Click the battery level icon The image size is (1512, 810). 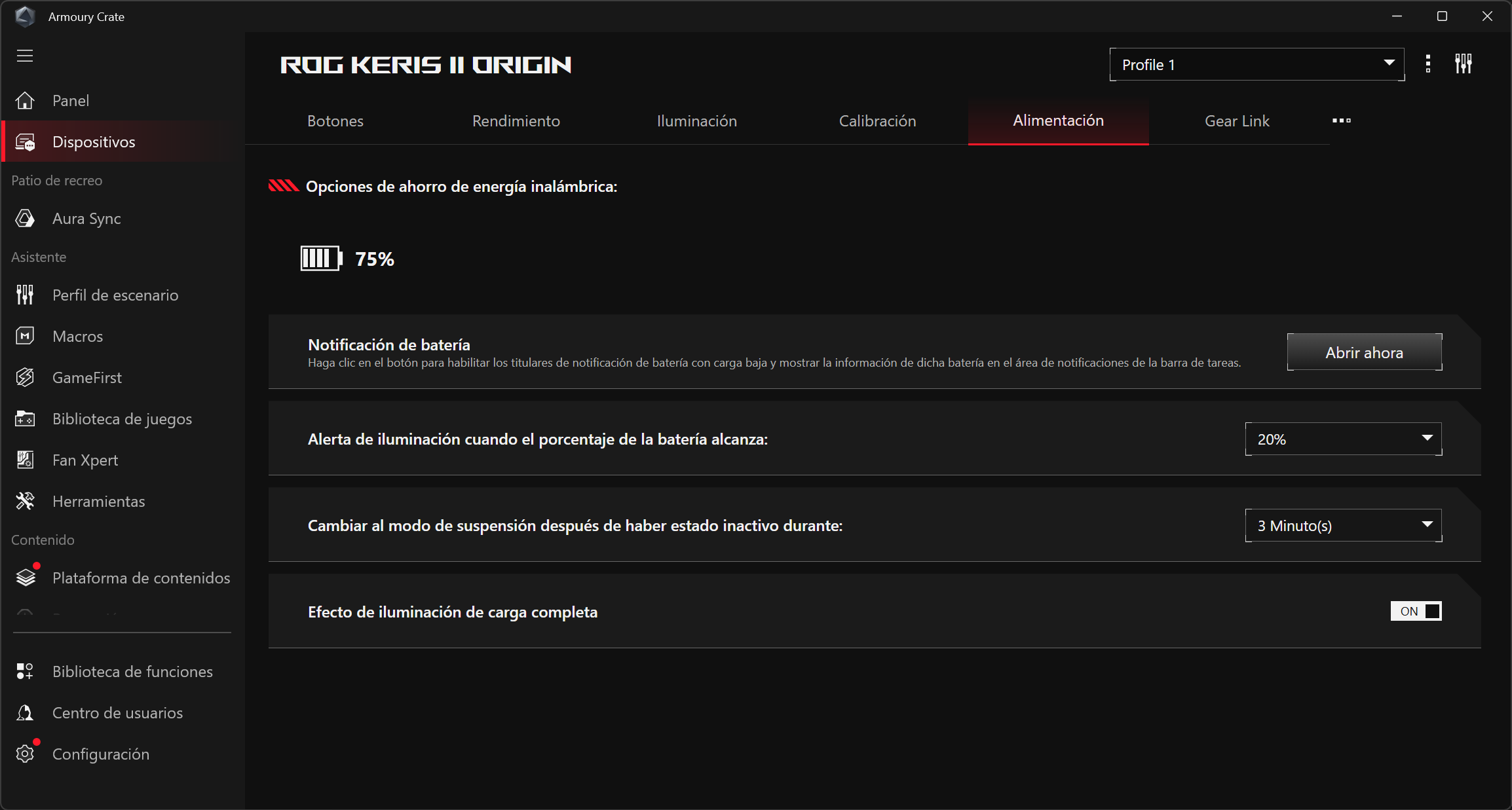(x=321, y=259)
